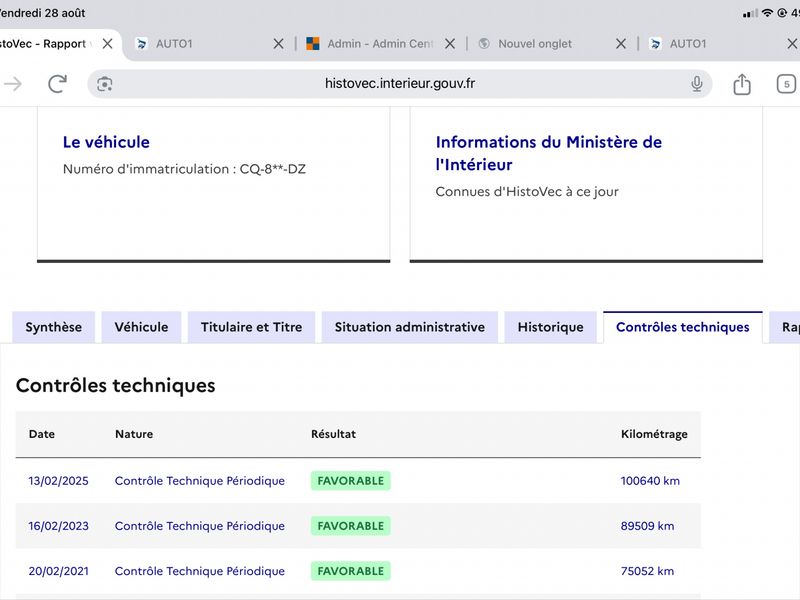
Task: Close the Admin - Admin Center tab
Action: coord(449,44)
